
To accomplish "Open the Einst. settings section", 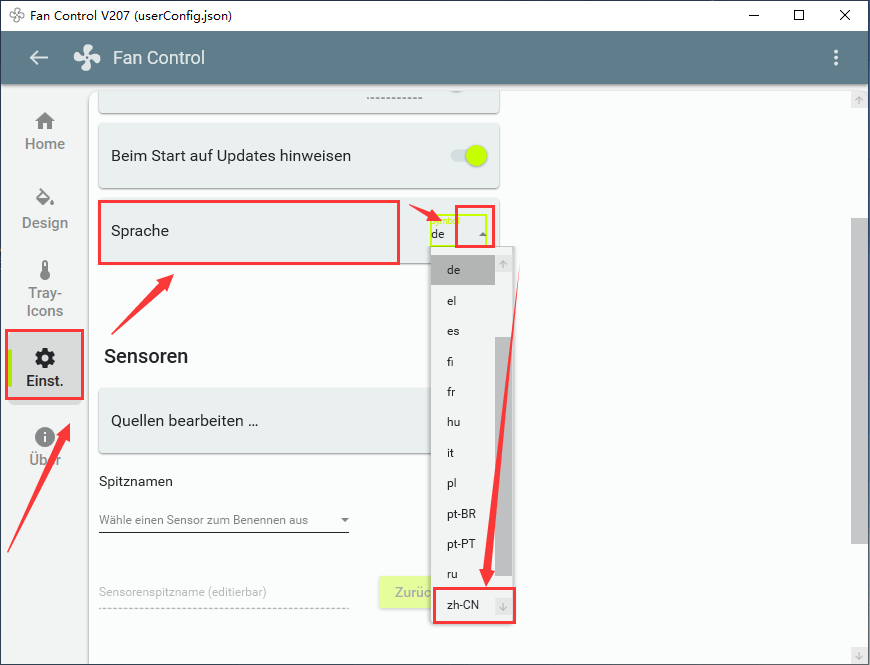I will click(x=45, y=367).
